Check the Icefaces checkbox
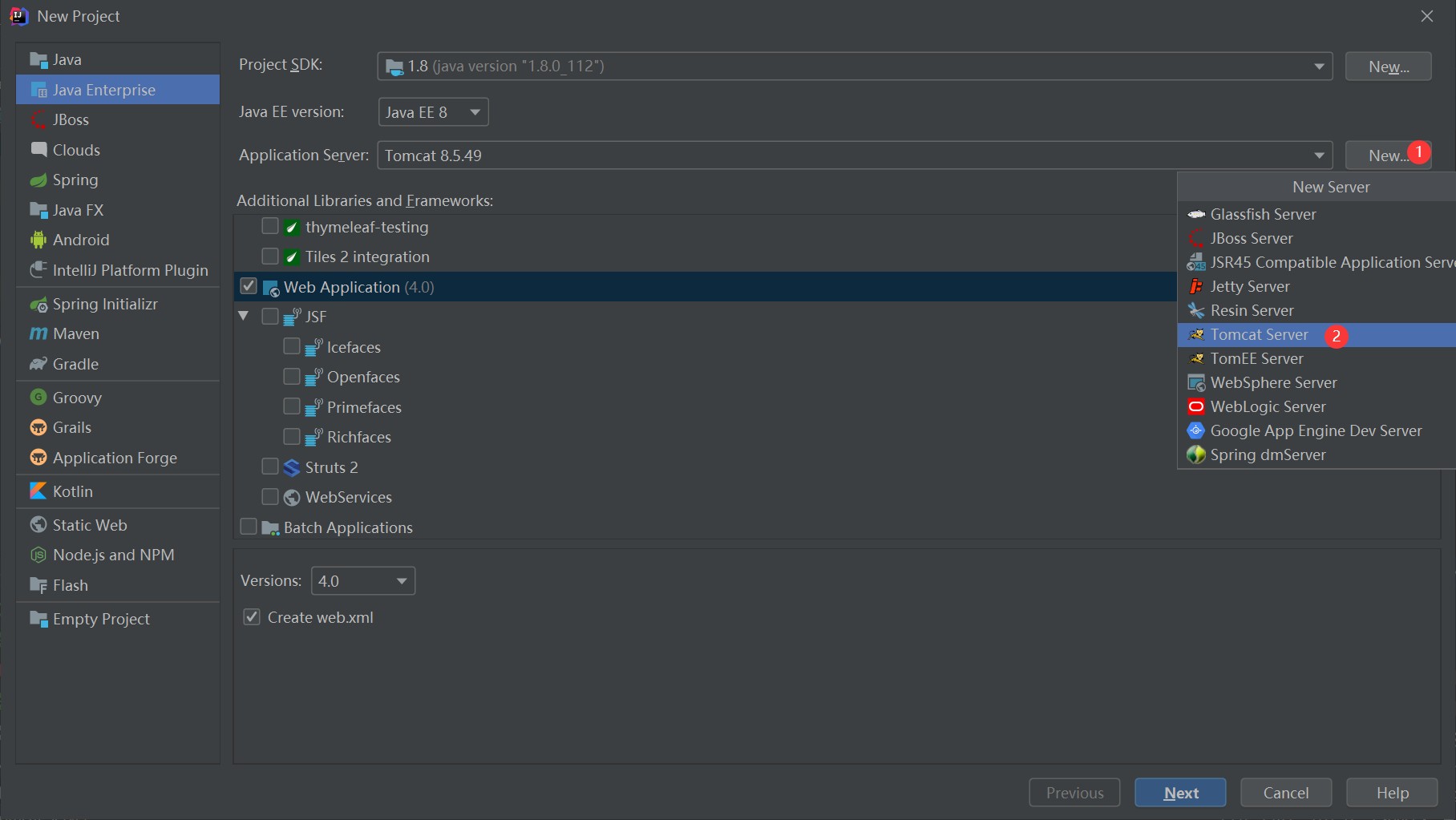The height and width of the screenshot is (820, 1456). (x=292, y=346)
